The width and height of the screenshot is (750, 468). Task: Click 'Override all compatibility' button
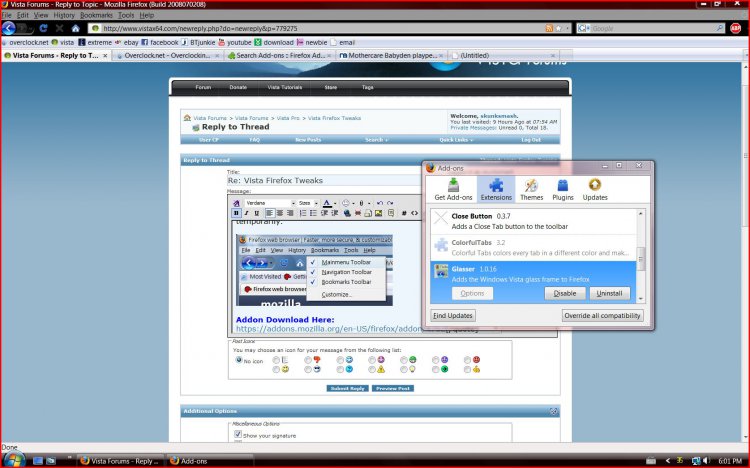pos(602,315)
